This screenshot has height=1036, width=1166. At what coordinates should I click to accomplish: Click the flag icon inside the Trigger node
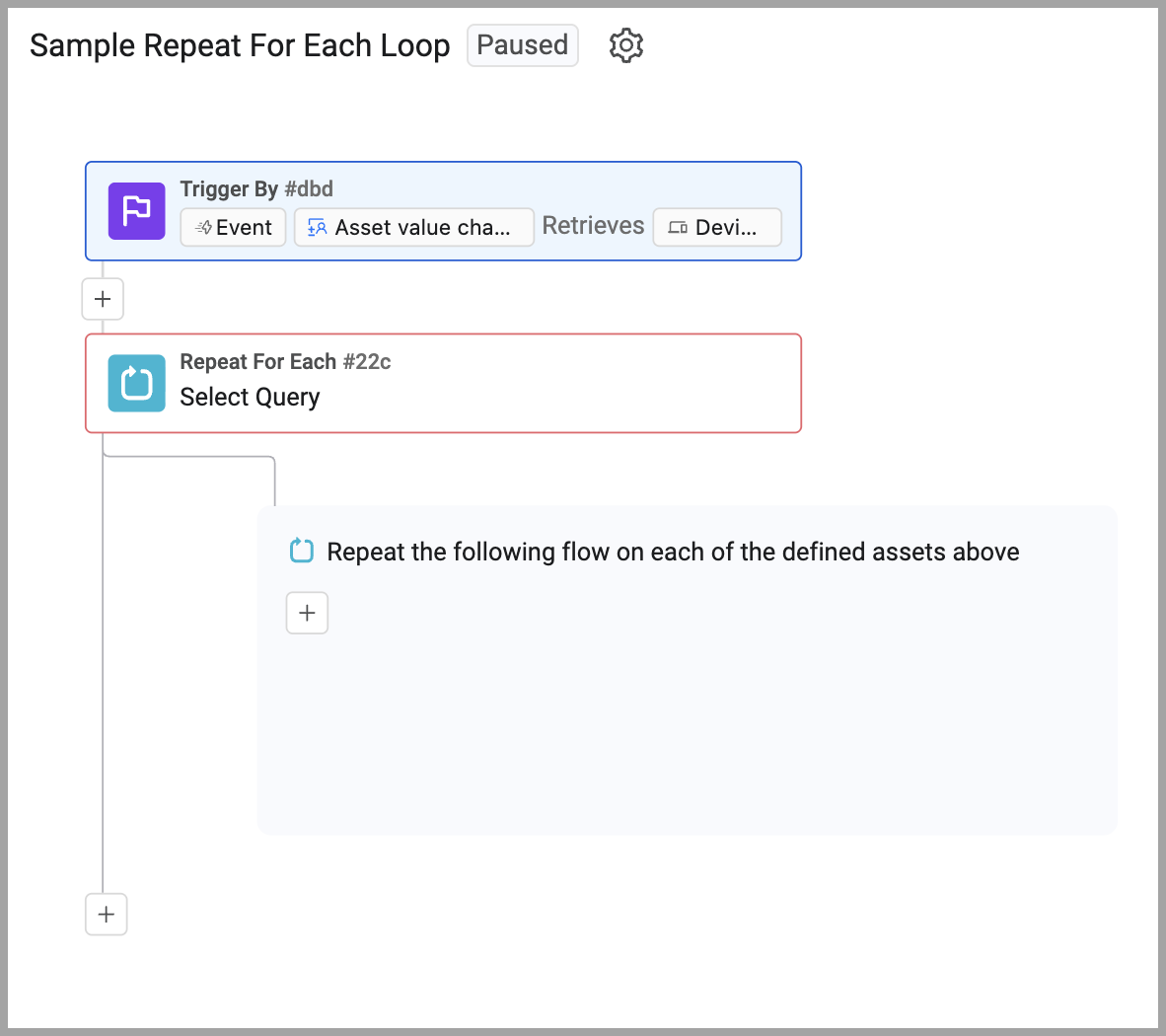136,211
